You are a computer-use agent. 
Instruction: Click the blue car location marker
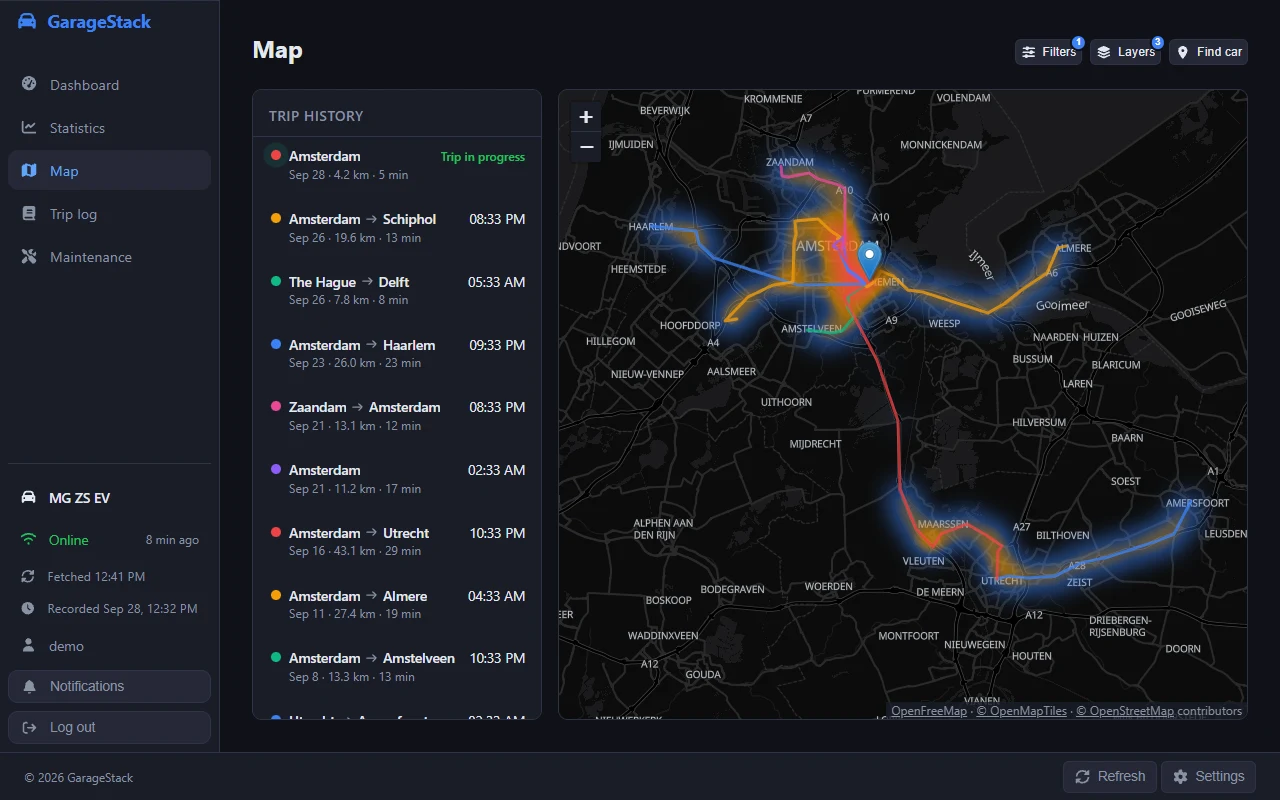870,260
